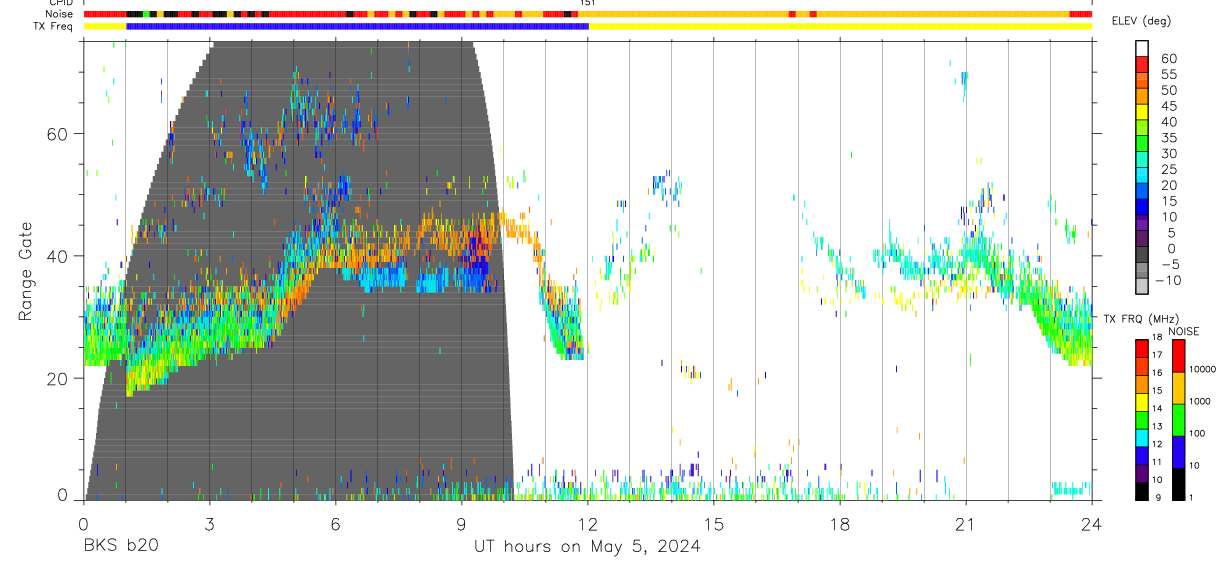Screen dimensions: 1228x567
Task: Click the blue segment of the TX Freq strip
Action: pyautogui.click(x=358, y=26)
